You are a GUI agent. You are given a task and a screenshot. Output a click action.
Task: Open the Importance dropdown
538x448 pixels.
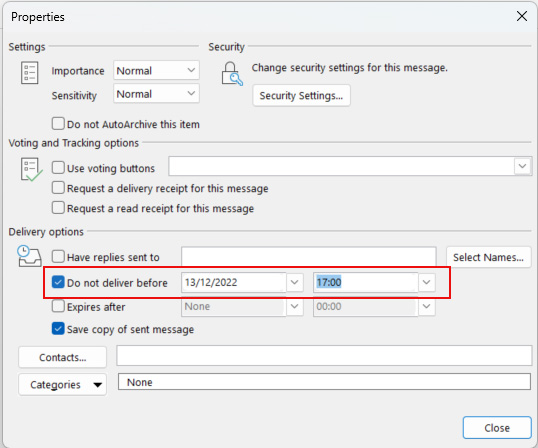pos(156,71)
